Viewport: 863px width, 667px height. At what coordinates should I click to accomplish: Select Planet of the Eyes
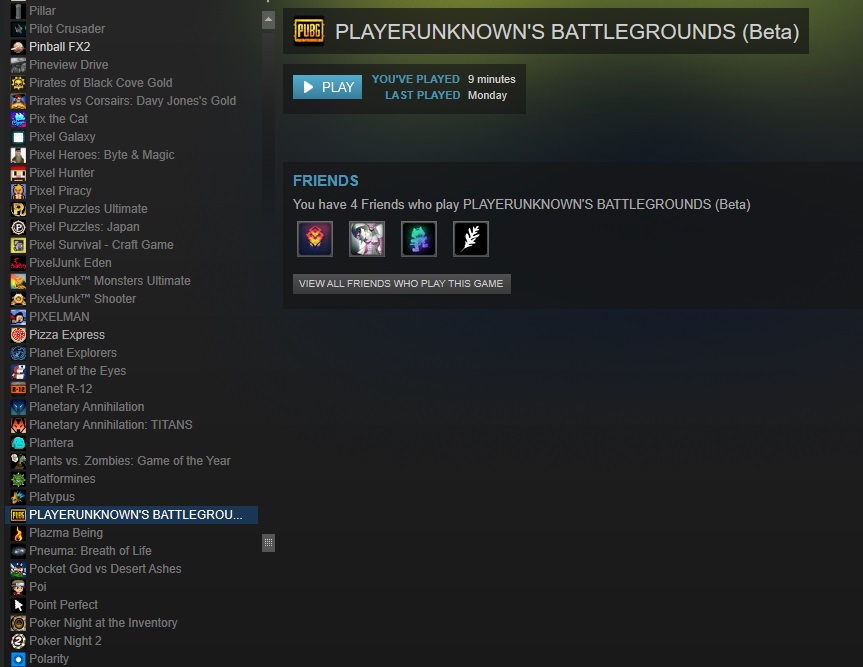78,371
